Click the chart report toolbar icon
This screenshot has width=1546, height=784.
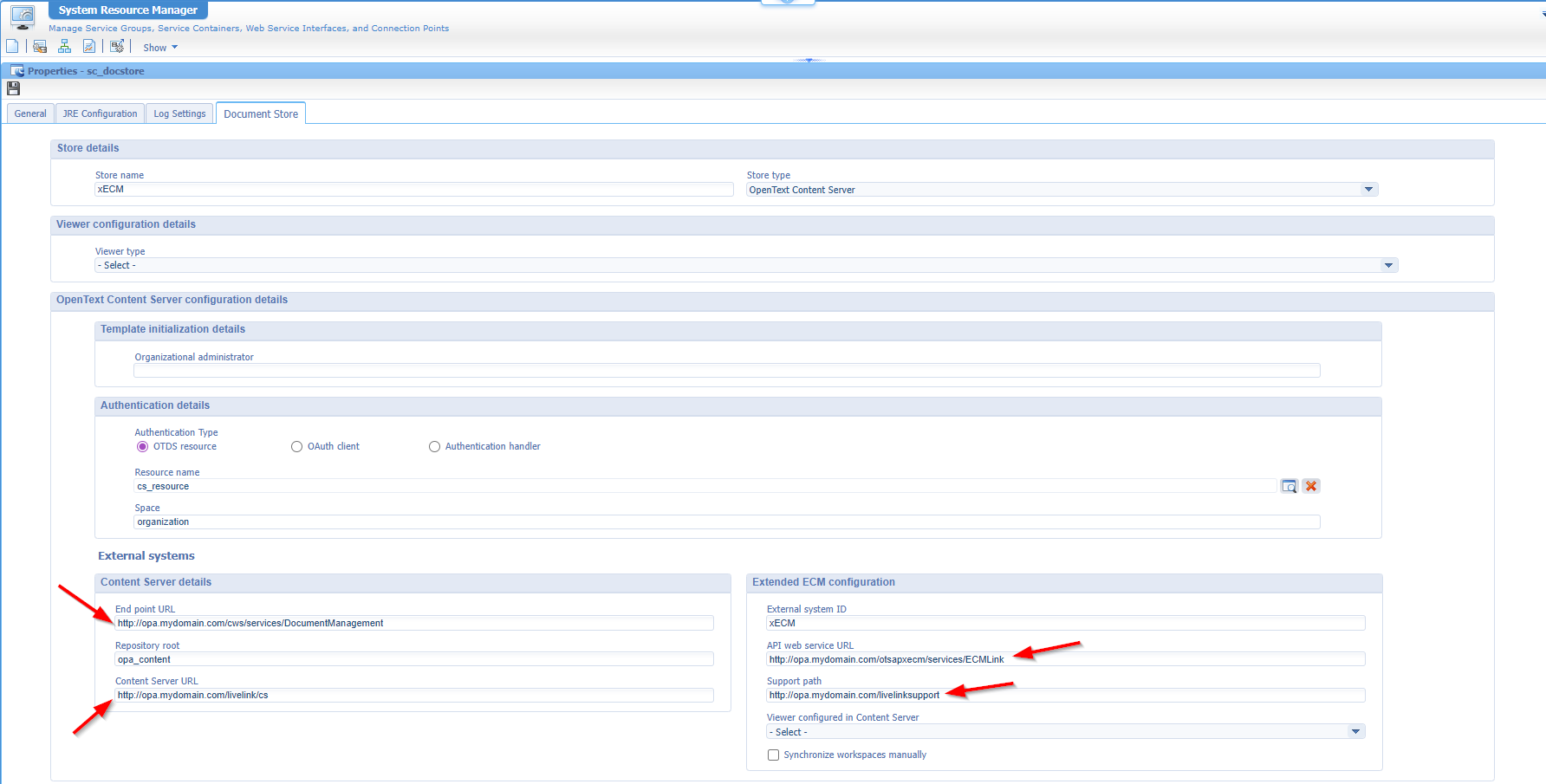(89, 47)
